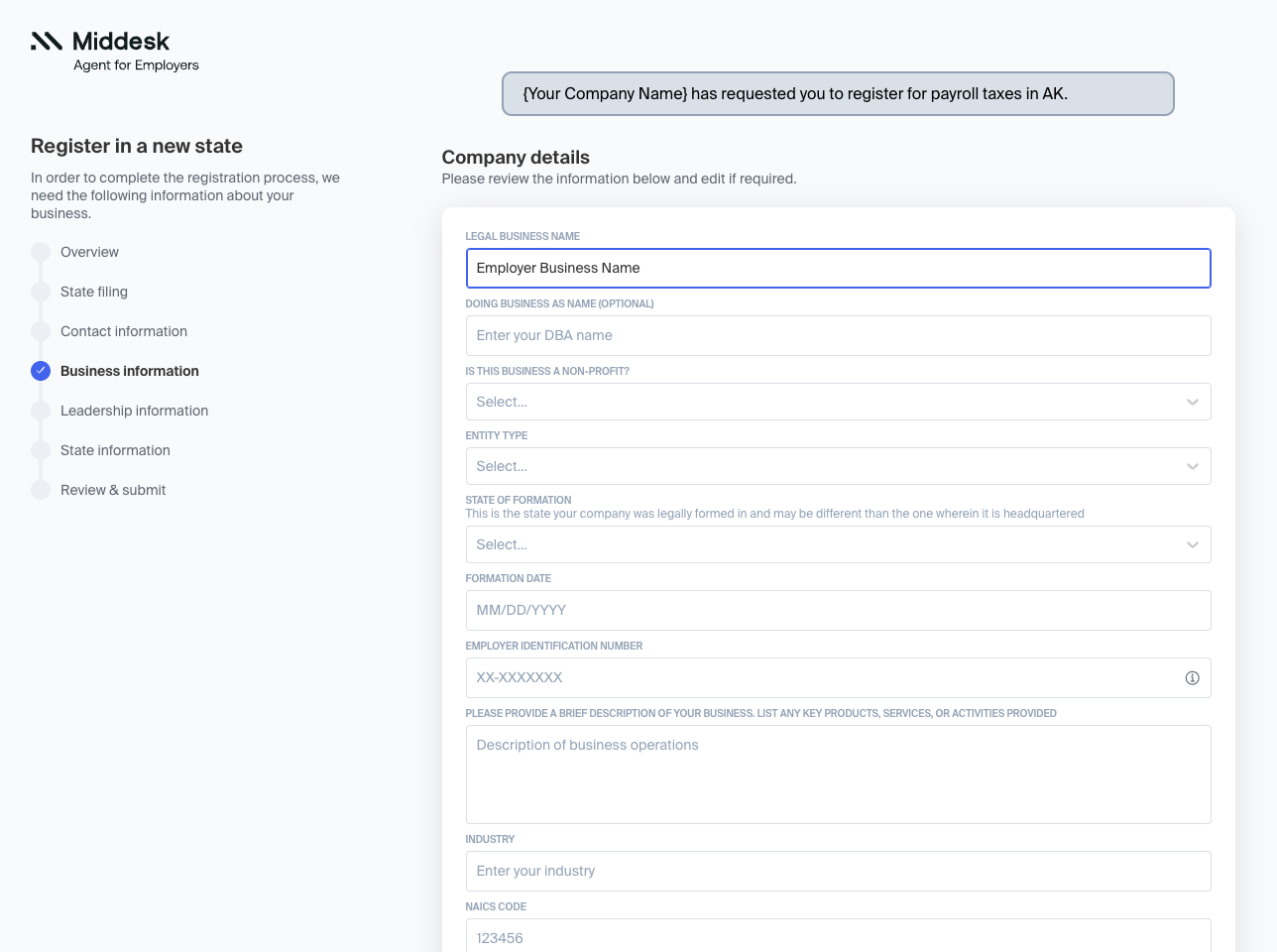Click the EIN info icon
1277x952 pixels.
click(1192, 678)
